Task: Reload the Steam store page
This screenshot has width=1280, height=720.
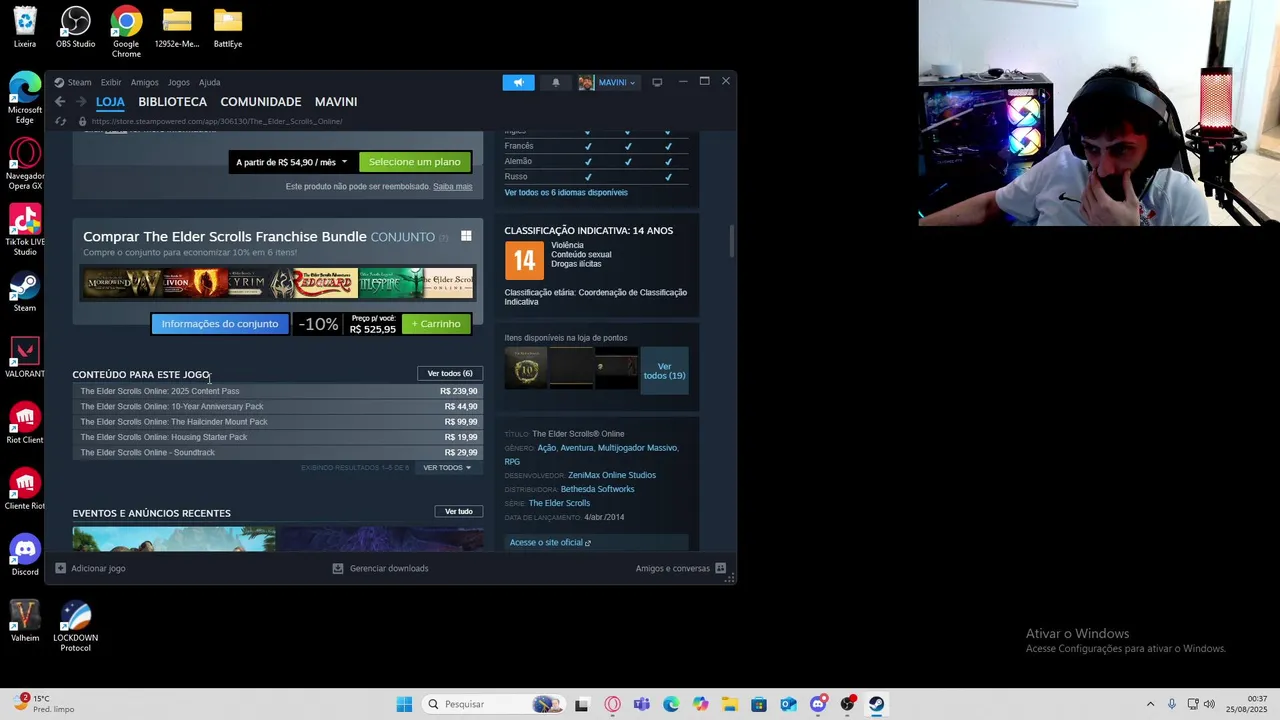Action: pos(60,121)
